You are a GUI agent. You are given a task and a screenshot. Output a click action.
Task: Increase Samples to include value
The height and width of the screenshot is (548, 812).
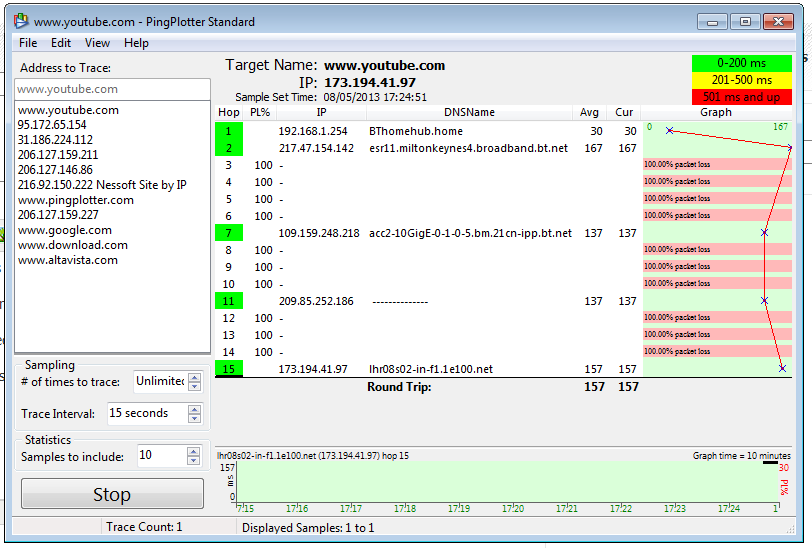pyautogui.click(x=194, y=452)
